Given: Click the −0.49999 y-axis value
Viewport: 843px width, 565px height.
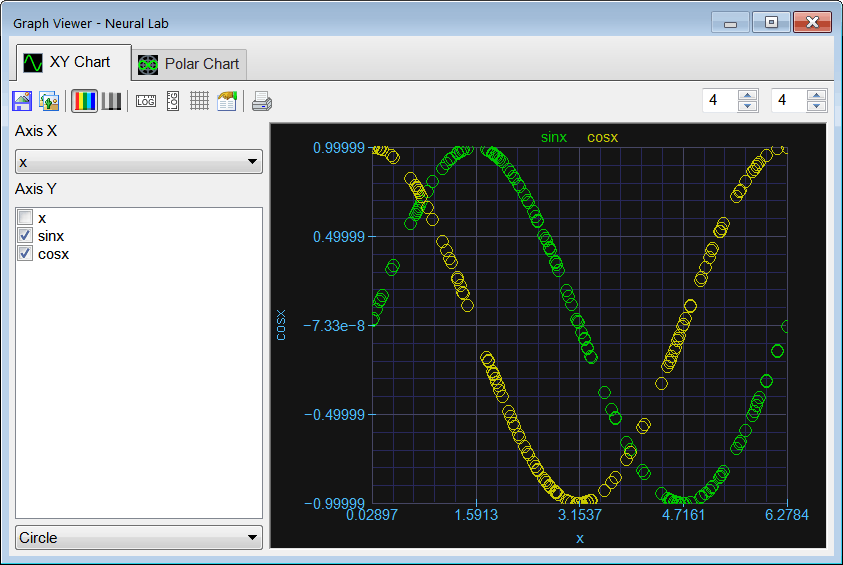Looking at the screenshot, I should [x=334, y=415].
